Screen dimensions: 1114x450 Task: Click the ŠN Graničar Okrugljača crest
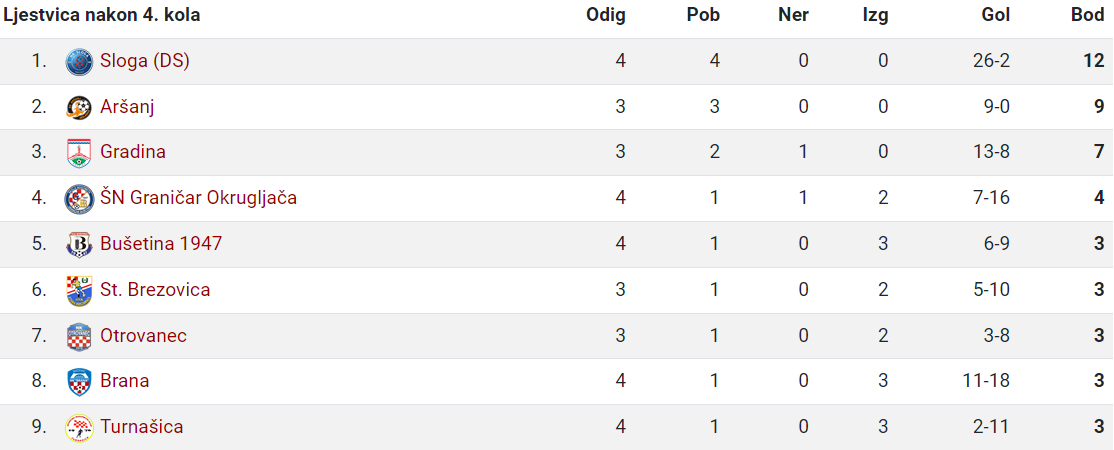79,198
